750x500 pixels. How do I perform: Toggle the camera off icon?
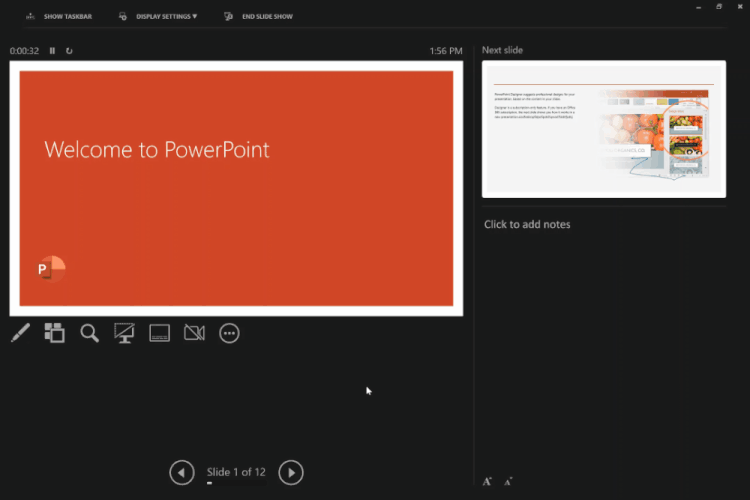[x=194, y=333]
